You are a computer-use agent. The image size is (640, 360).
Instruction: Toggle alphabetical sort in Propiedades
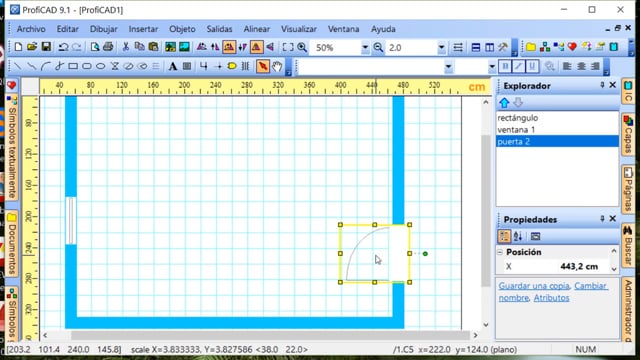518,236
